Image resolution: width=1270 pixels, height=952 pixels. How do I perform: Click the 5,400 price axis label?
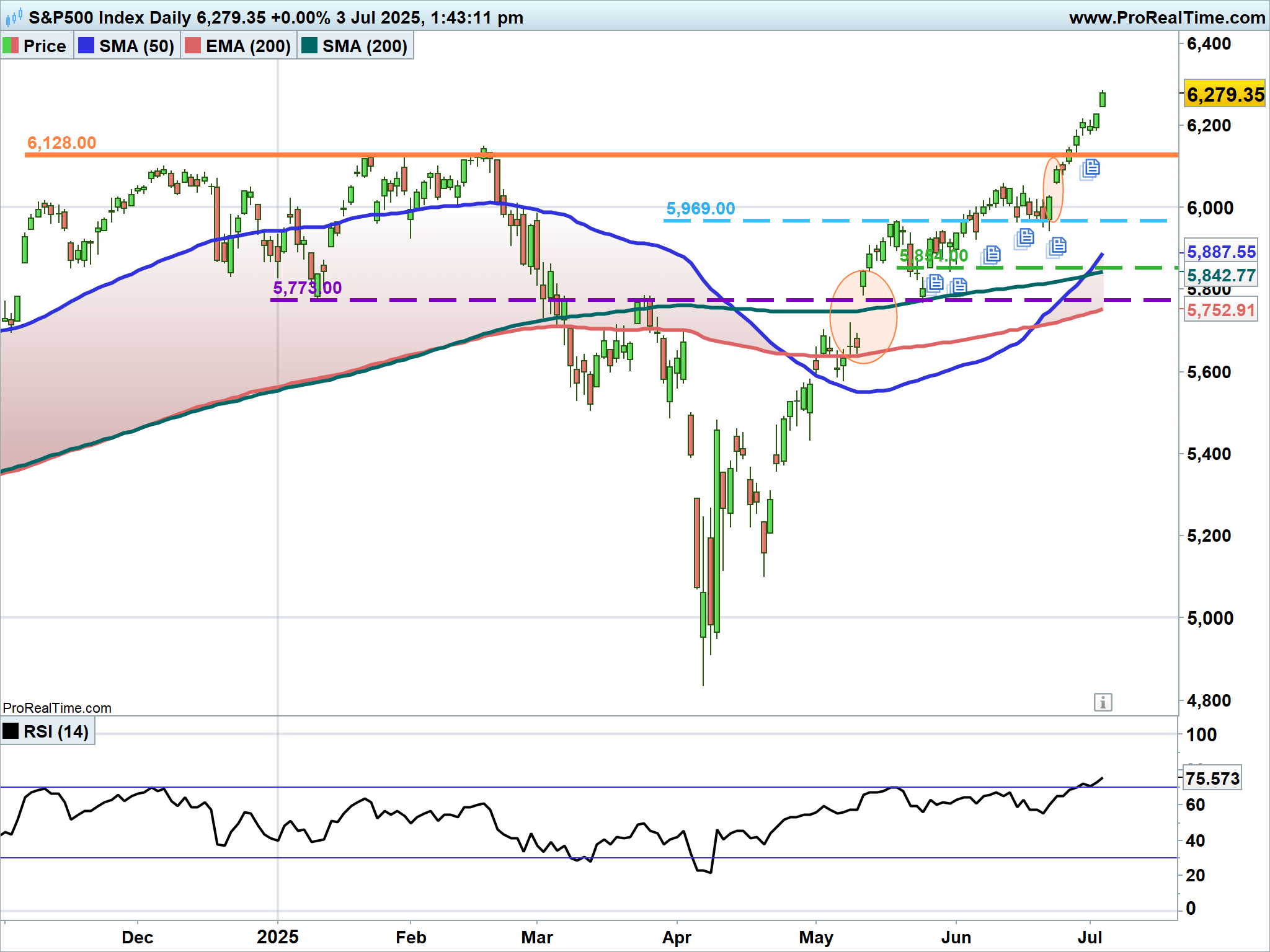(x=1209, y=454)
